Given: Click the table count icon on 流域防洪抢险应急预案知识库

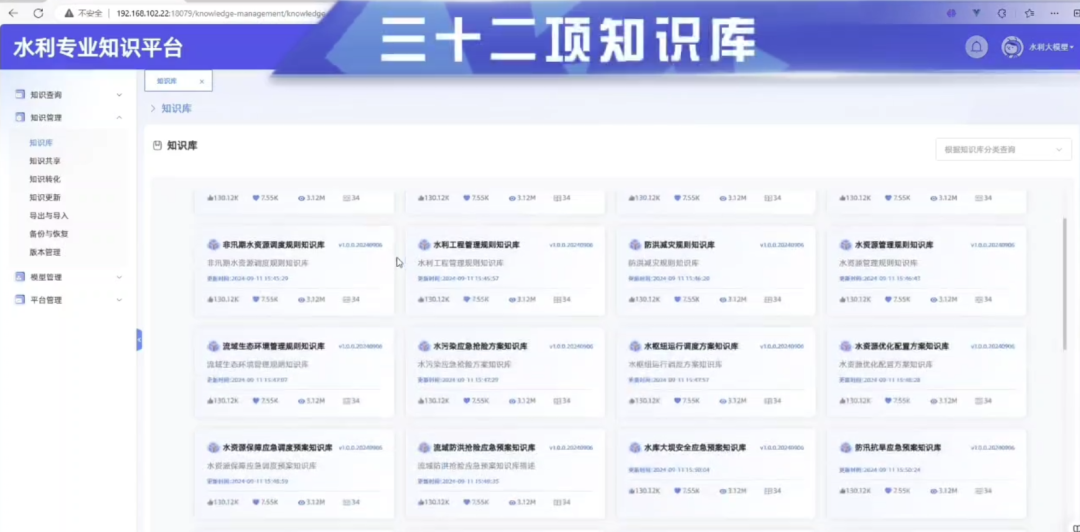Looking at the screenshot, I should [x=557, y=502].
